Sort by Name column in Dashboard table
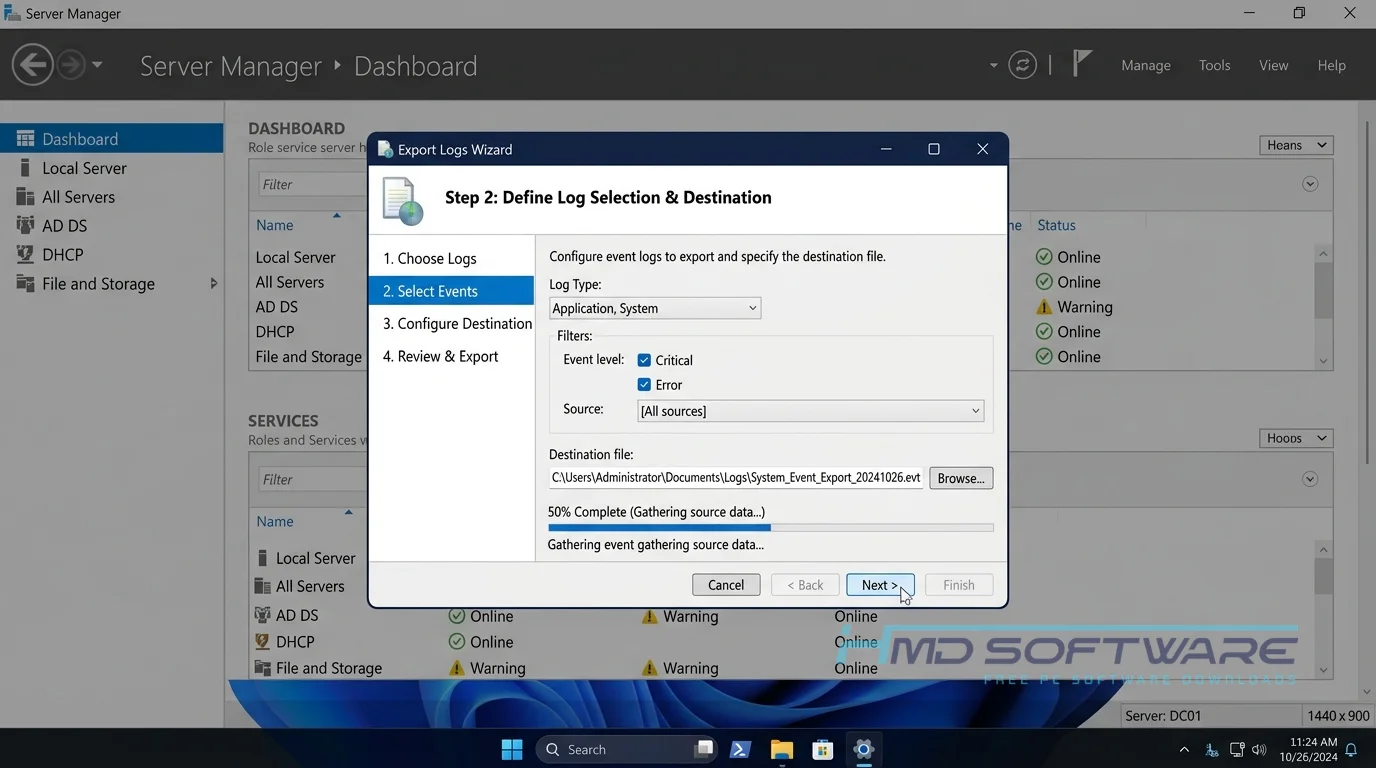1376x768 pixels. 275,225
